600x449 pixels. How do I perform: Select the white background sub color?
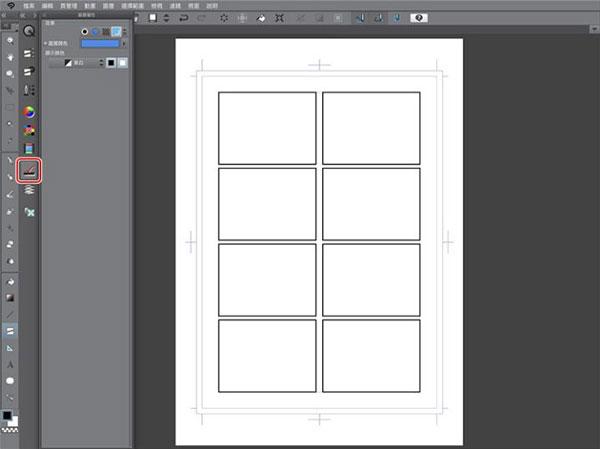(15, 422)
